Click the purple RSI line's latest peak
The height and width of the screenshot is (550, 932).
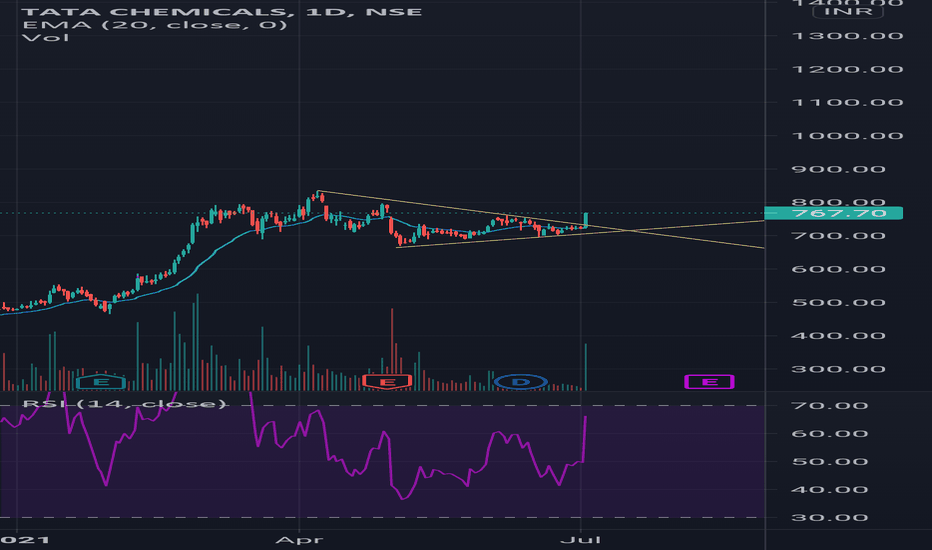tap(585, 417)
